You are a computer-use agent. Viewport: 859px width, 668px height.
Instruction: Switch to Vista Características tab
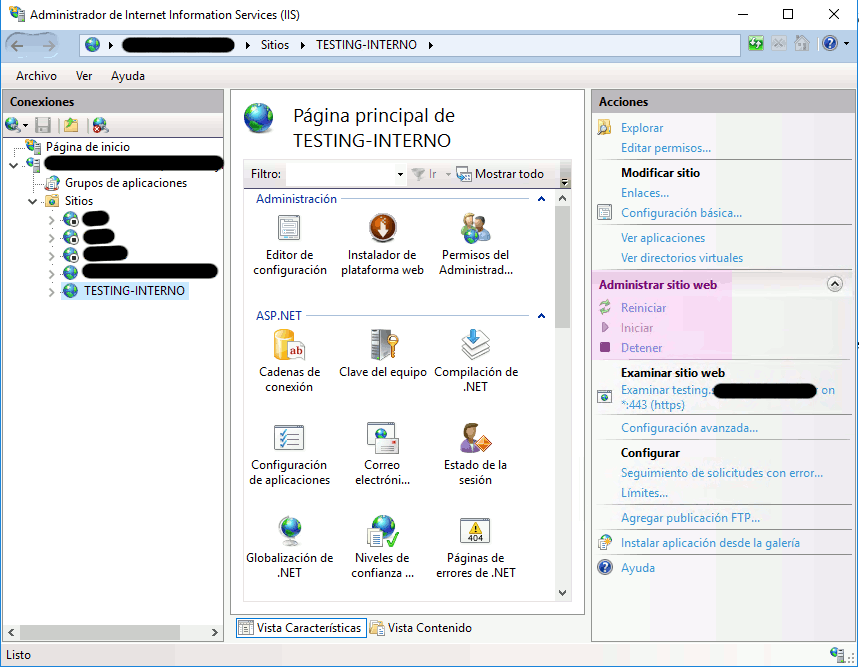(301, 627)
